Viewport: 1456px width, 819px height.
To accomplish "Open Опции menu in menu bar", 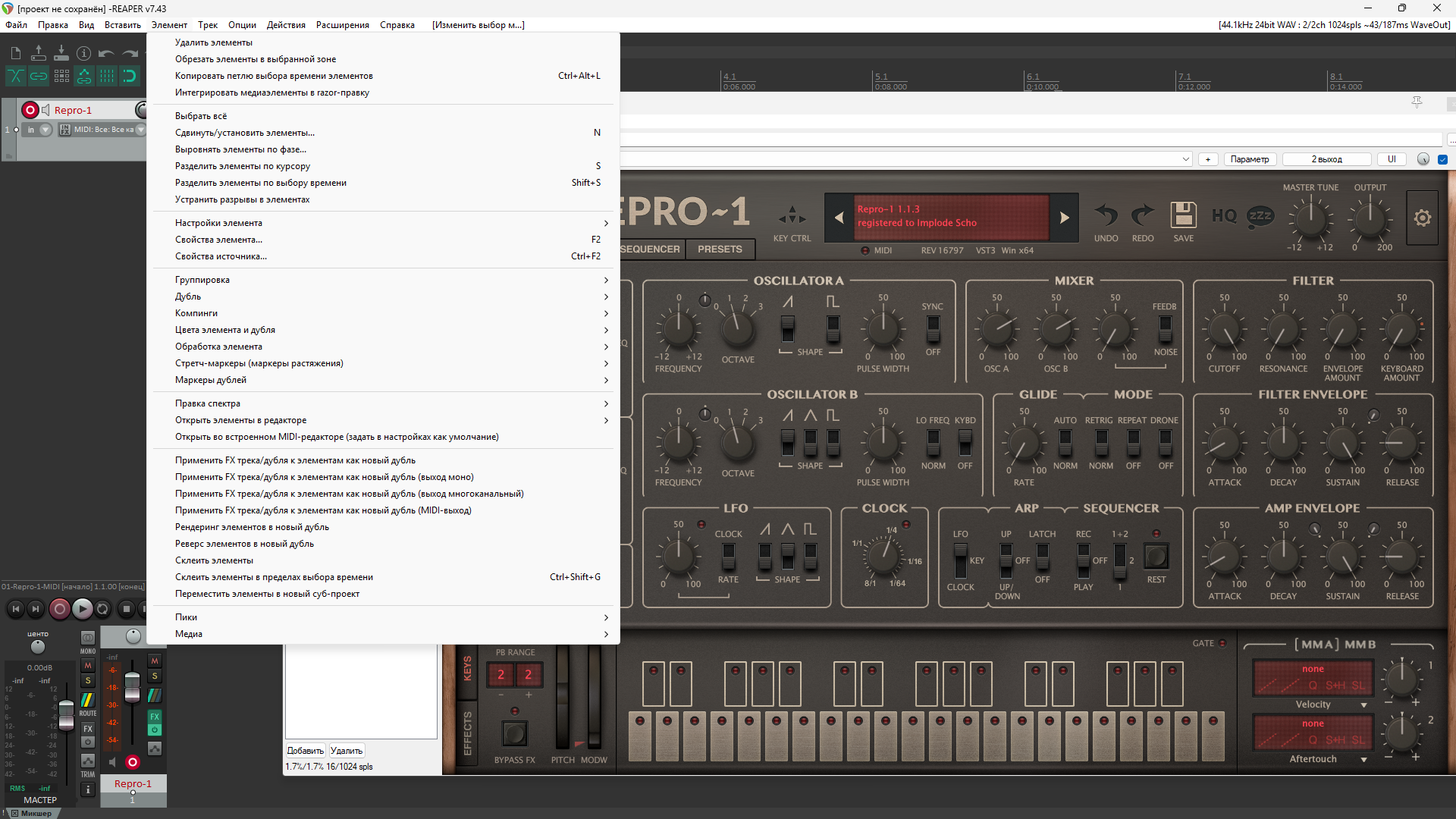I will [242, 25].
